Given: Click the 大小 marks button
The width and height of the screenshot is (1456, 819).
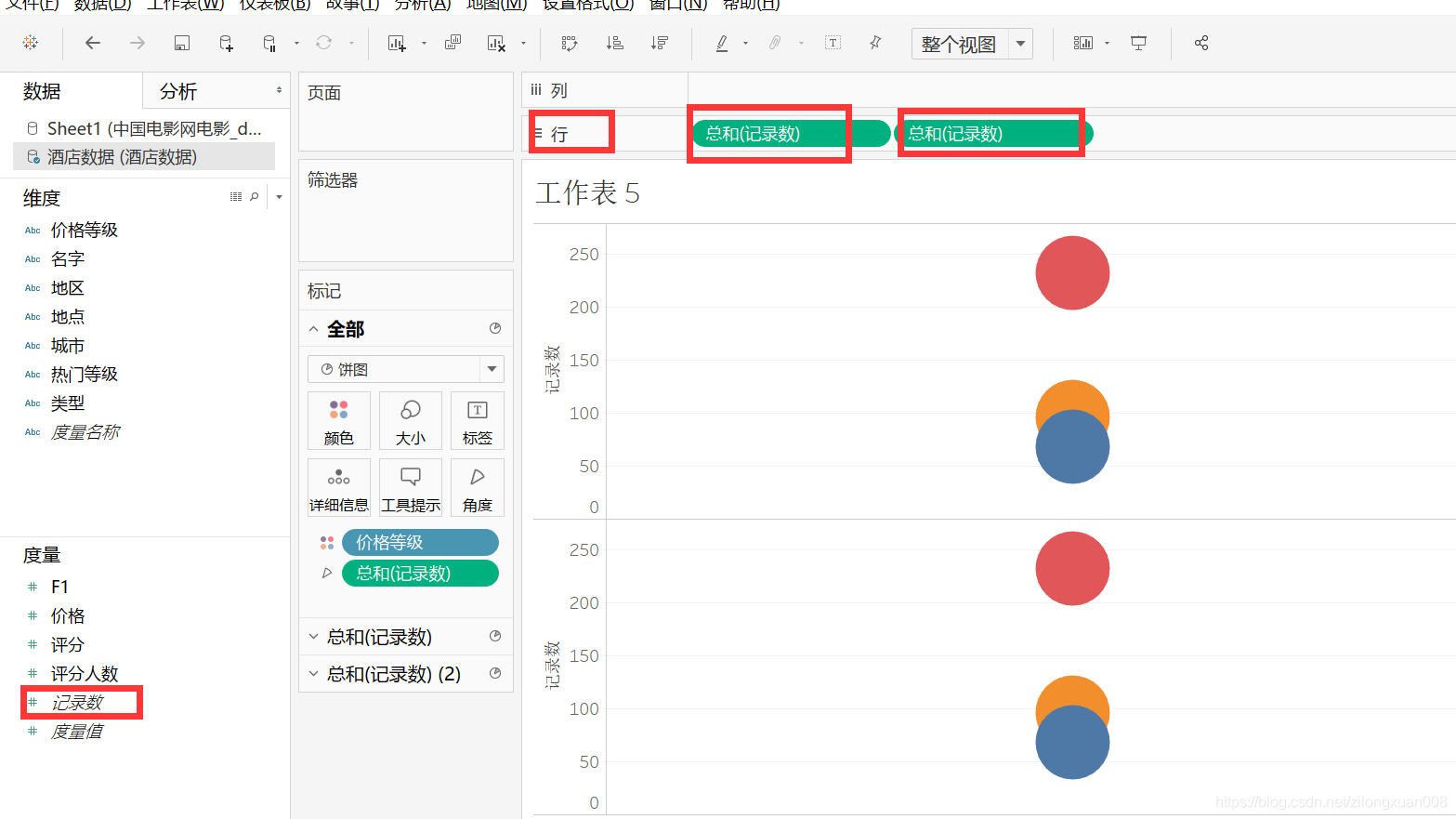Looking at the screenshot, I should click(411, 422).
